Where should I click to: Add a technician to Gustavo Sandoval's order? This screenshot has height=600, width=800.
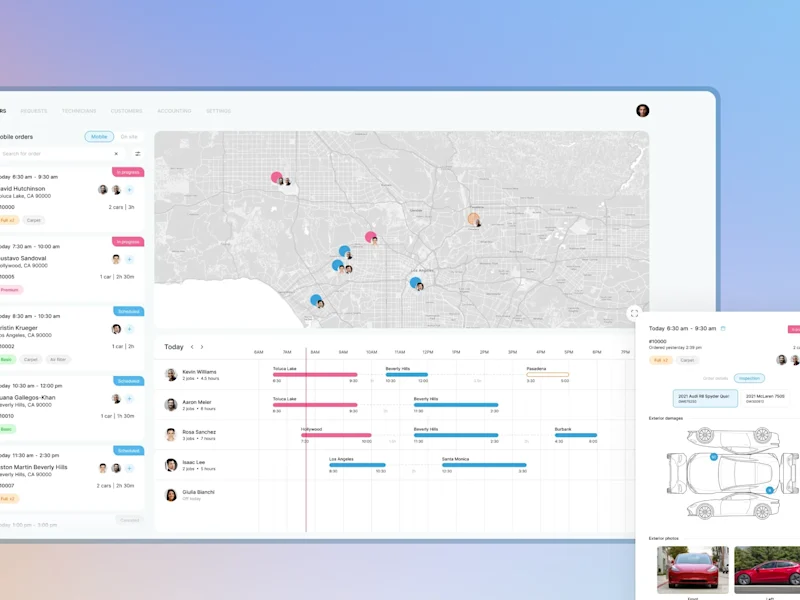pos(130,259)
